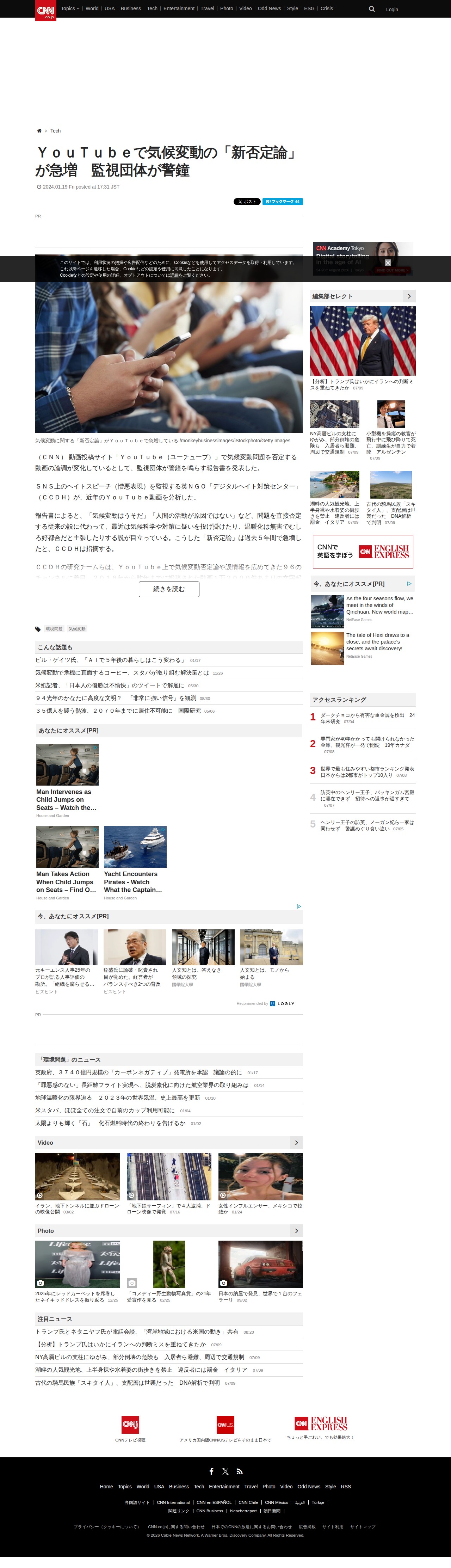Share the article with the X ポスト button
Viewport: 451px width, 1568px height.
click(247, 202)
